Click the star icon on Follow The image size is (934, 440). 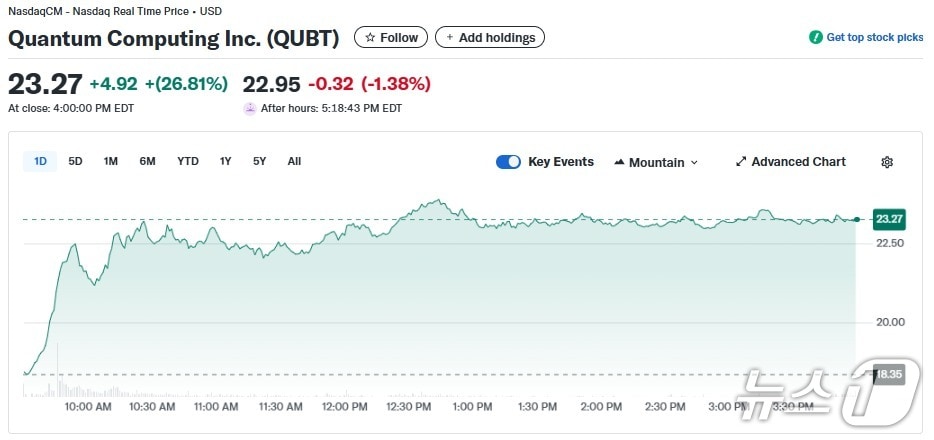click(370, 38)
